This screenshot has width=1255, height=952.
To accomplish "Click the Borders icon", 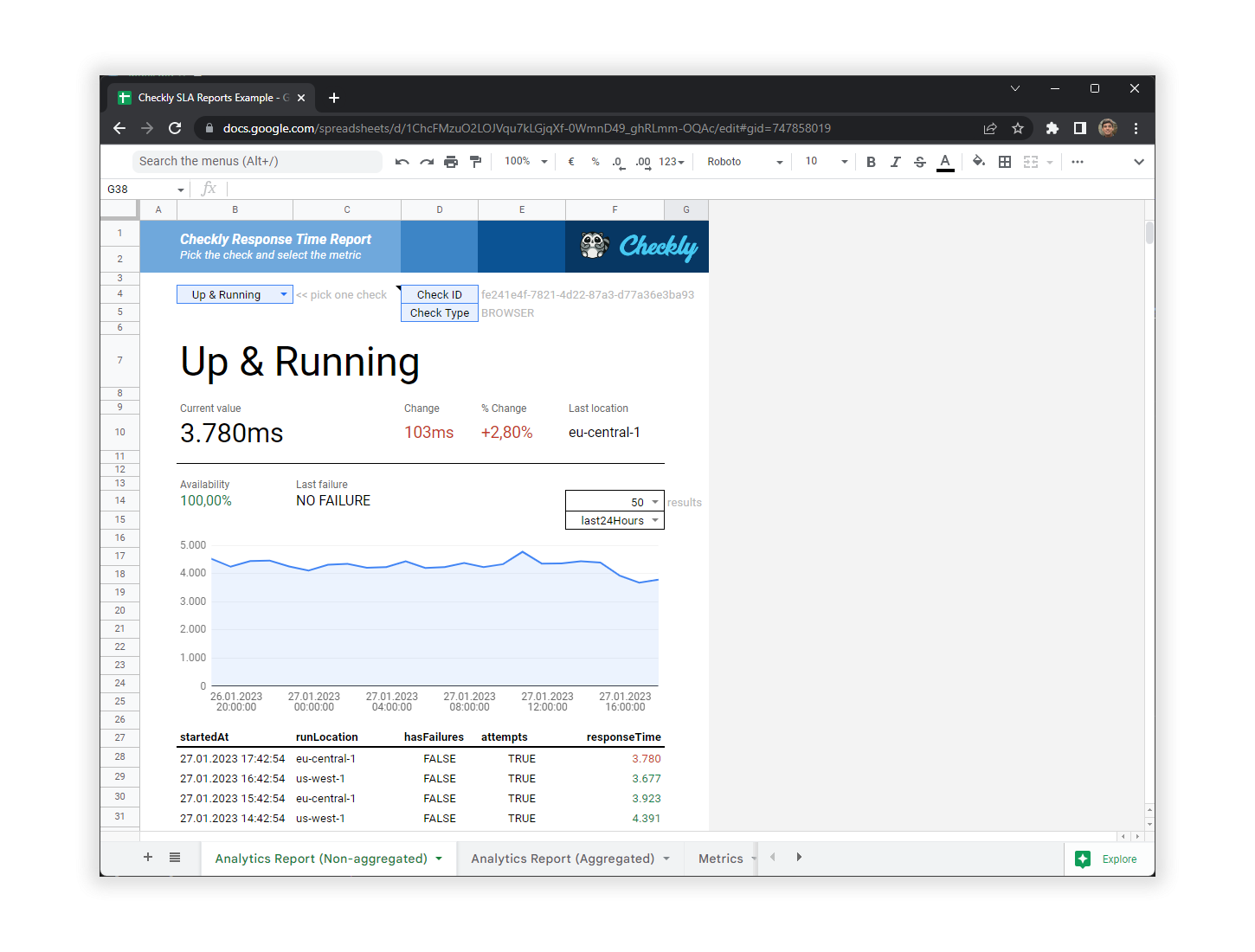I will pos(1004,161).
